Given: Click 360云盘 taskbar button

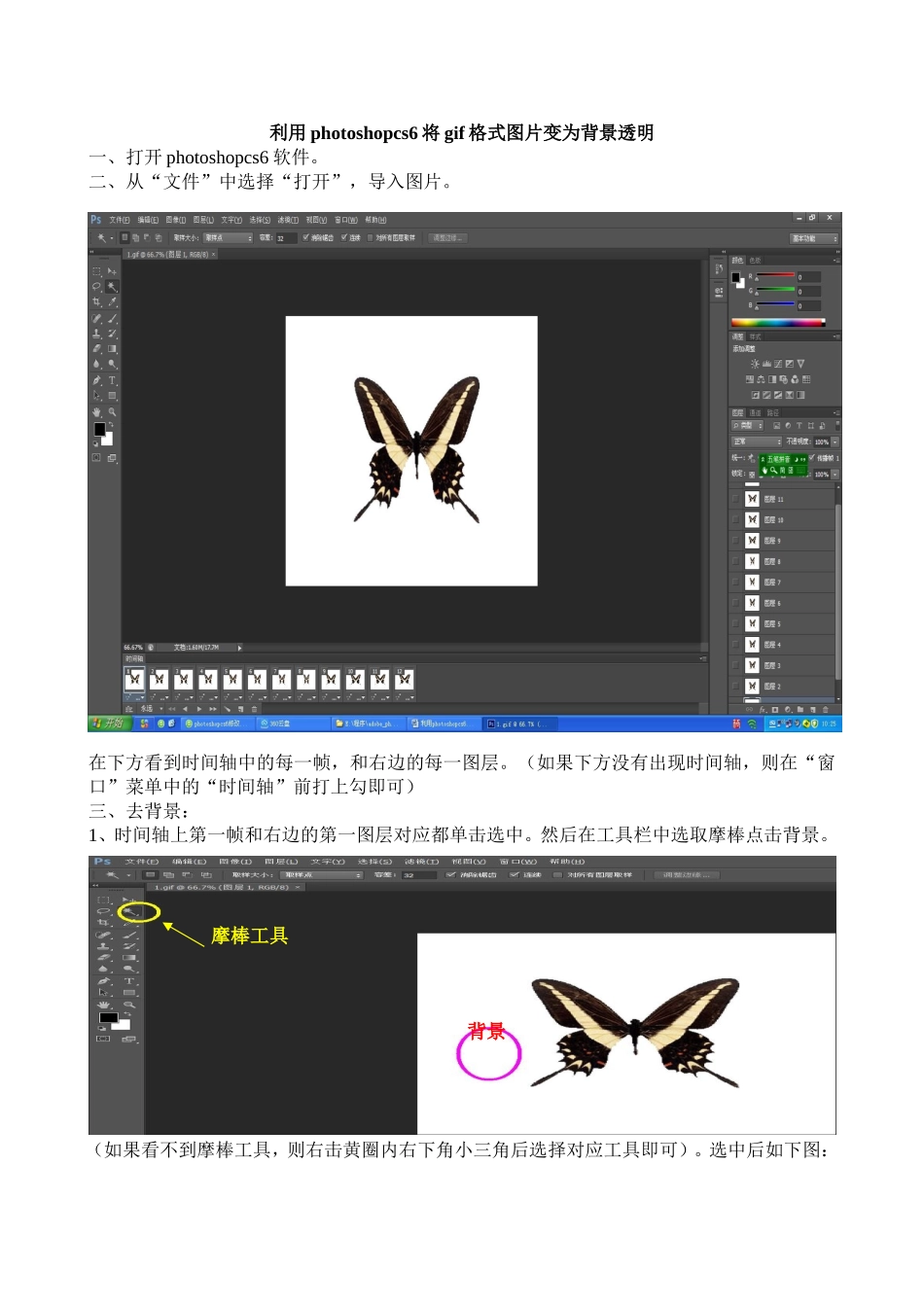Looking at the screenshot, I should pos(294,724).
